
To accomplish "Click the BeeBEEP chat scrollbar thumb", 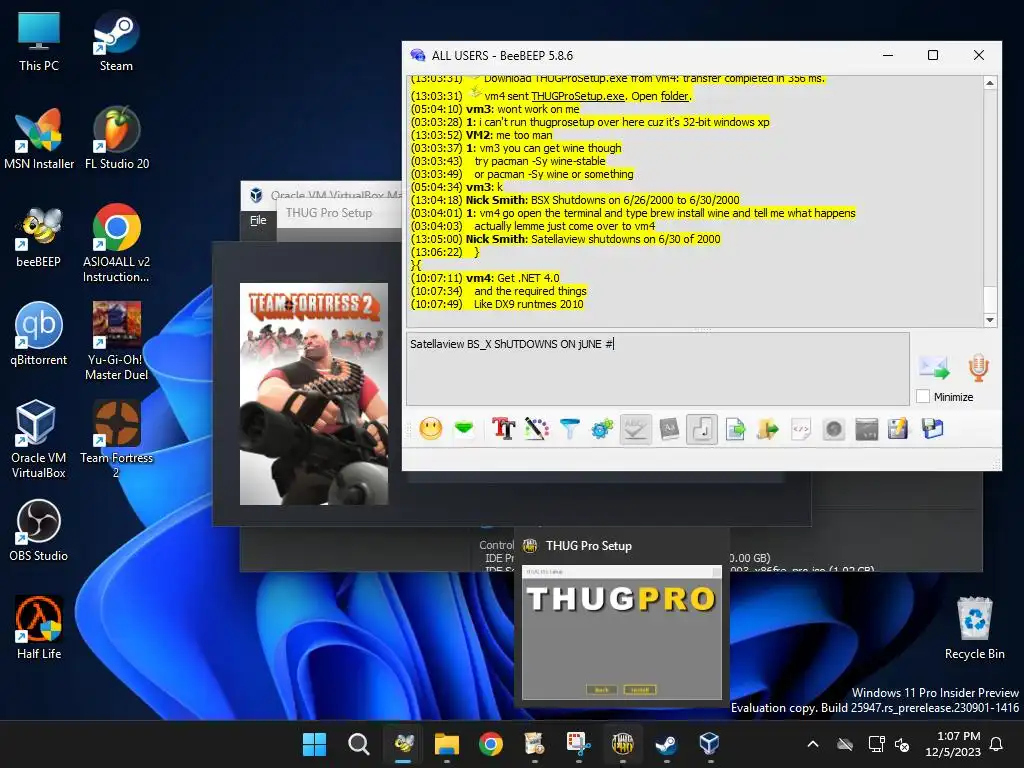I will 990,300.
